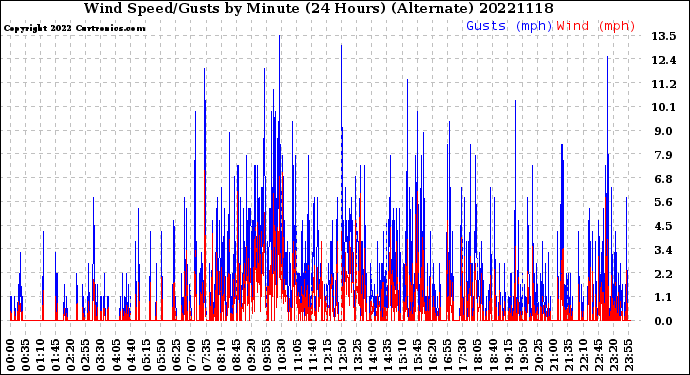Click the 01:45 time label
The image size is (690, 375).
click(56, 355)
